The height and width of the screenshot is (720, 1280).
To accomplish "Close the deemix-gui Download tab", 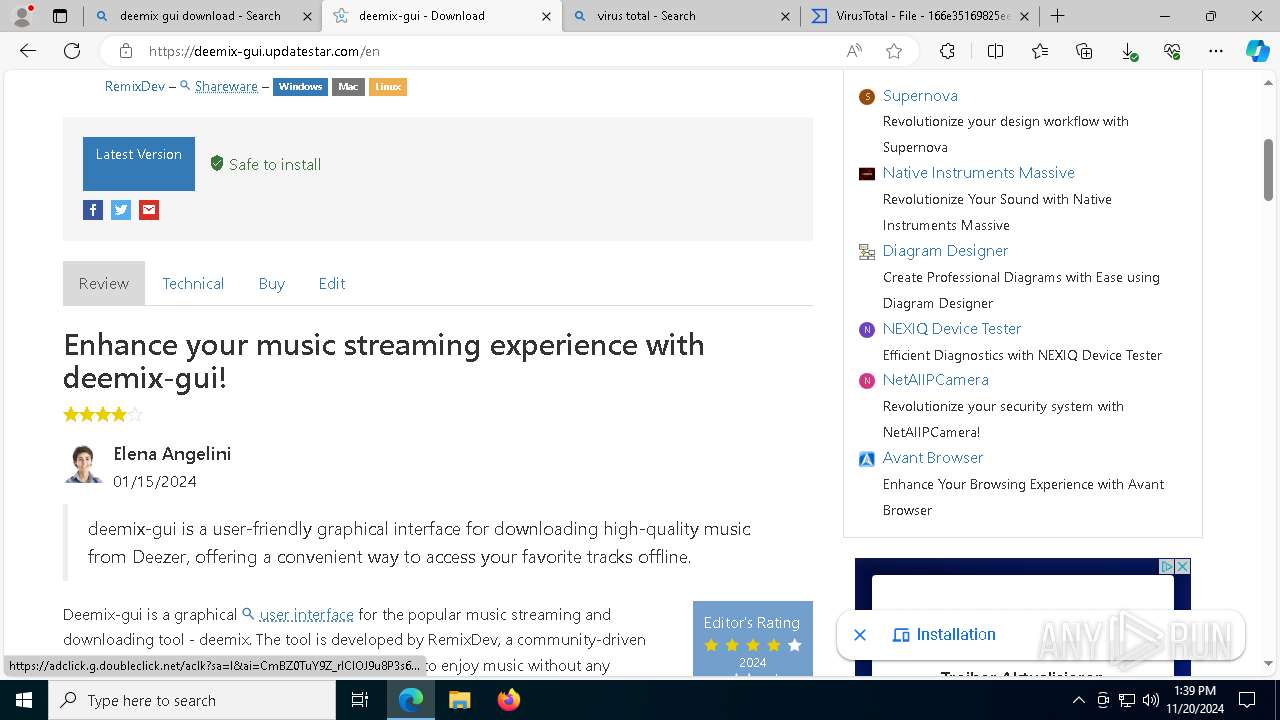I will pyautogui.click(x=546, y=16).
